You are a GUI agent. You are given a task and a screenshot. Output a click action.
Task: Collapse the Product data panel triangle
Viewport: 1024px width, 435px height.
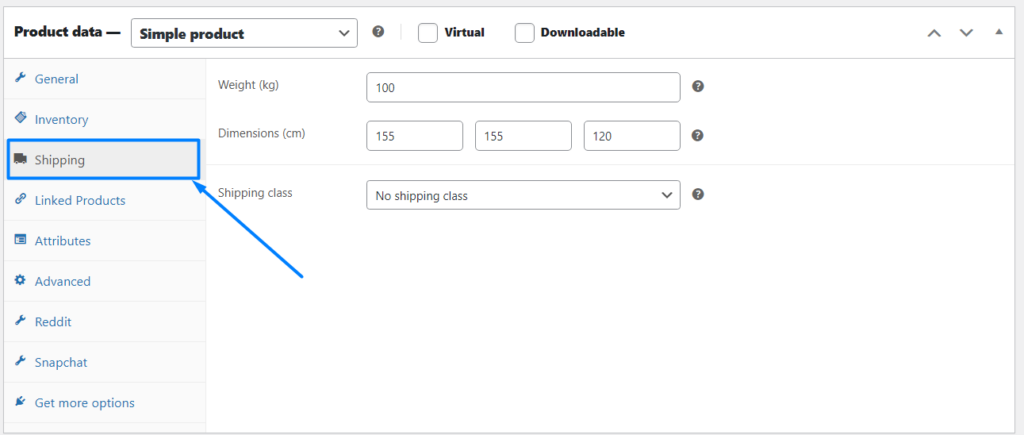point(999,31)
